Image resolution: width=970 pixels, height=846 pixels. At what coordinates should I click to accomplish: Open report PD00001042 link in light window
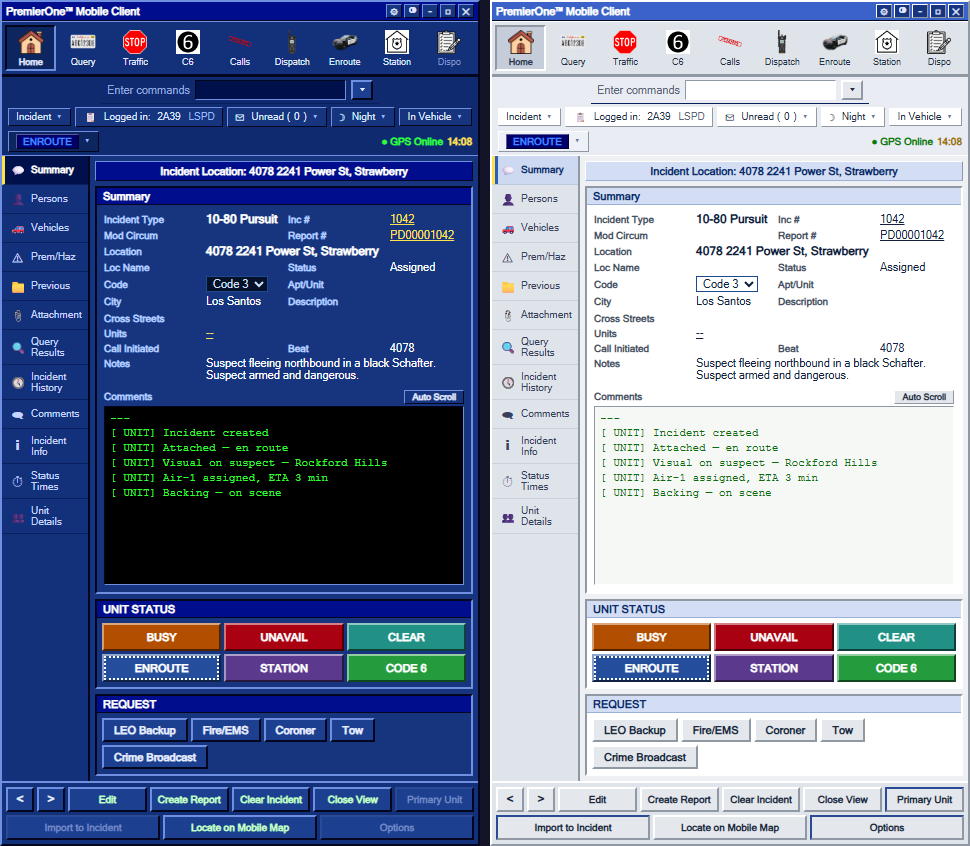[x=912, y=235]
